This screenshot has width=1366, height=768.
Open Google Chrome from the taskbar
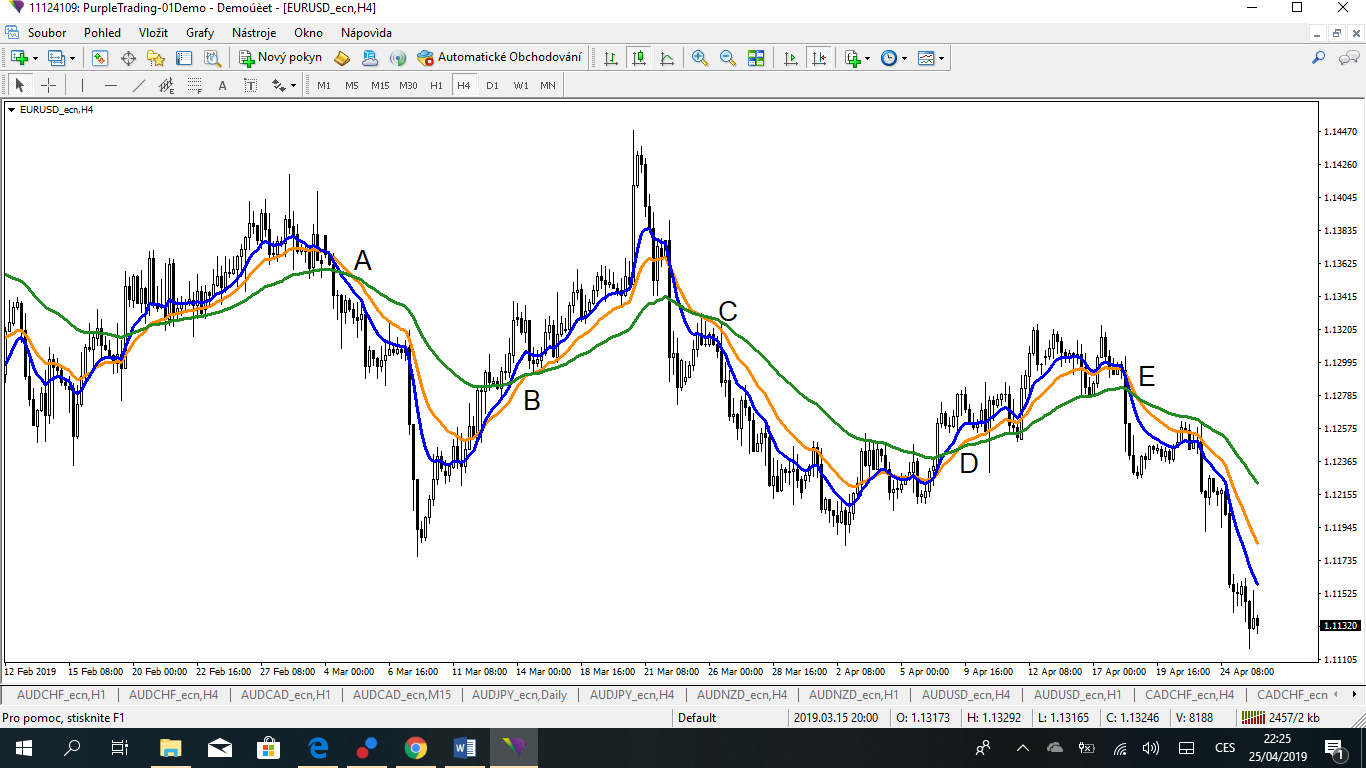416,747
